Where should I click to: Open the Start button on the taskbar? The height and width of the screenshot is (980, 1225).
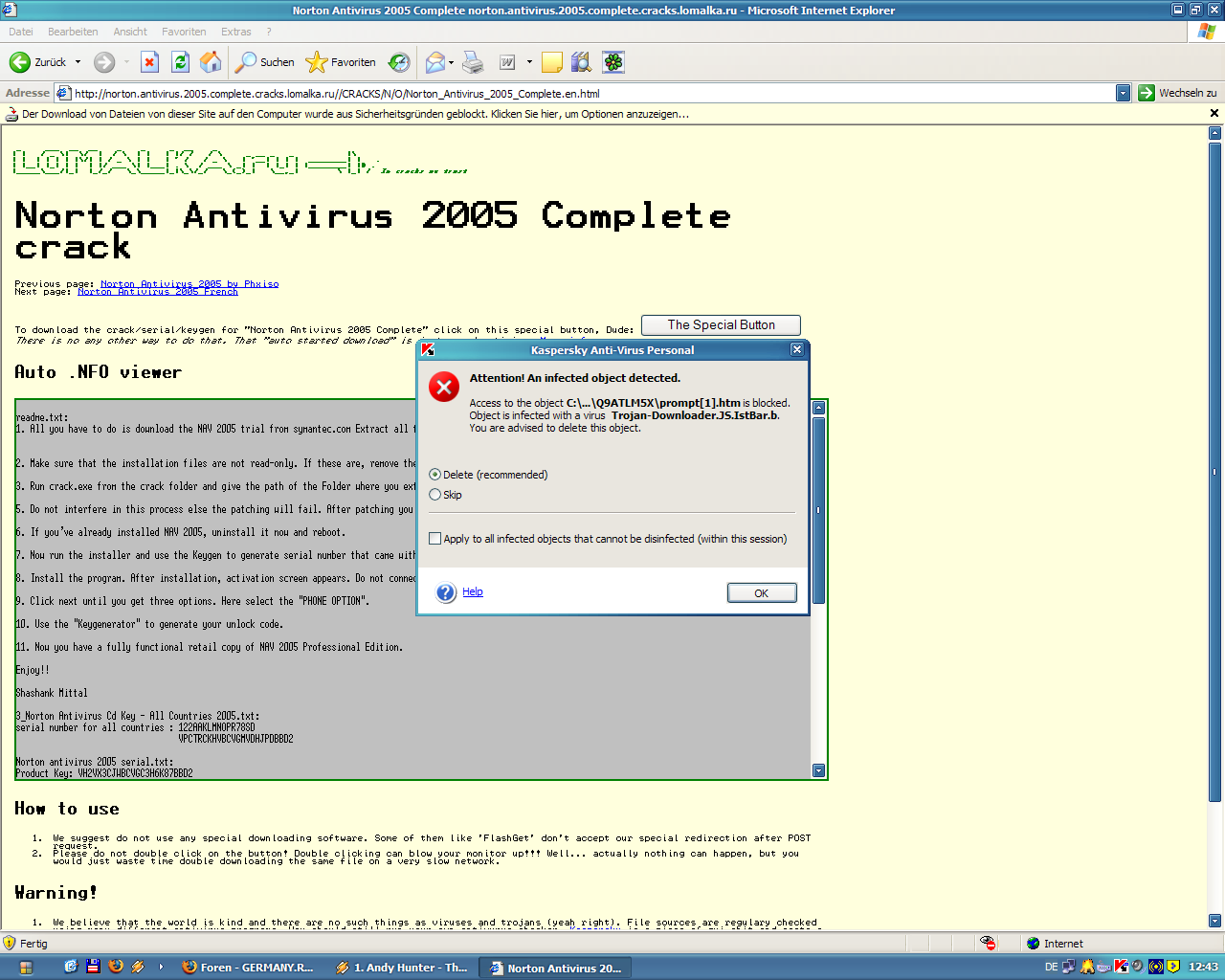pyautogui.click(x=26, y=967)
